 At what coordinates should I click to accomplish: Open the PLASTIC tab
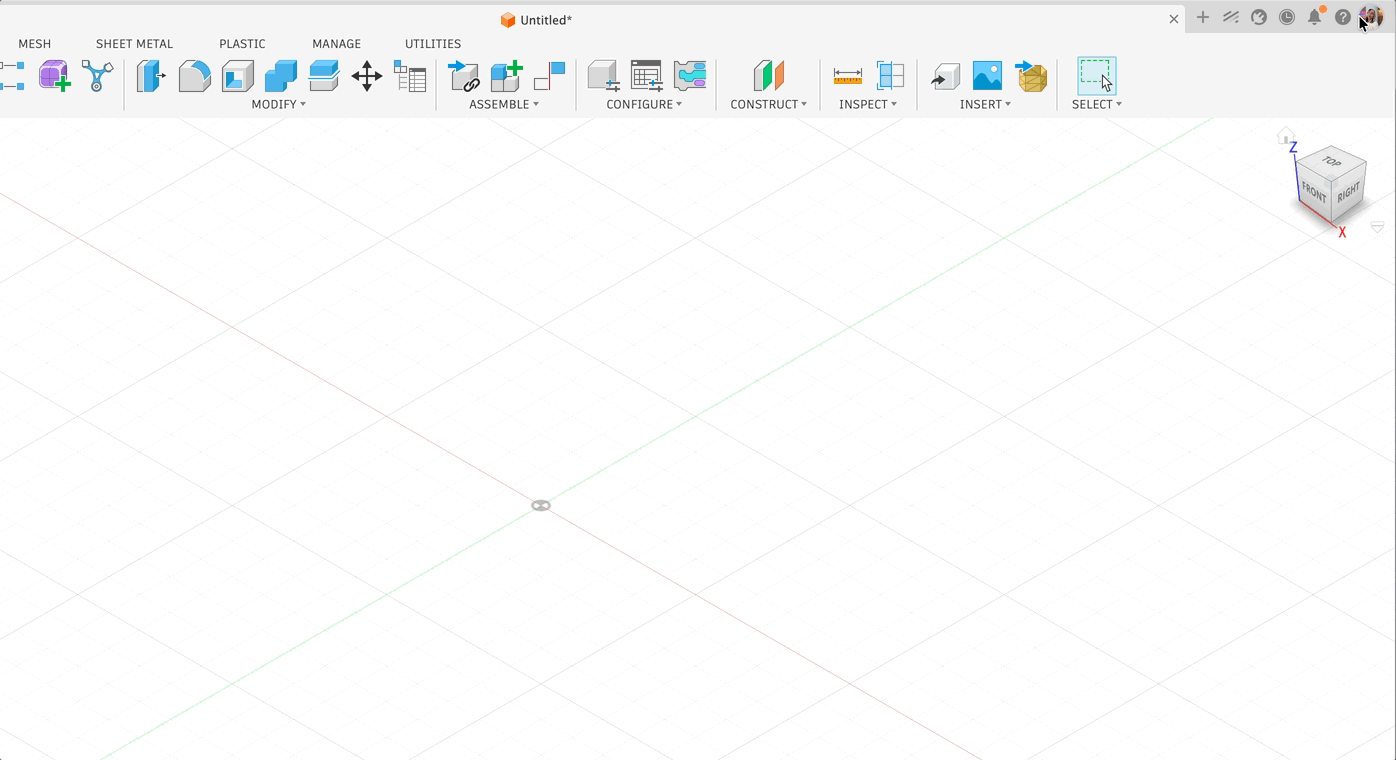(x=242, y=44)
